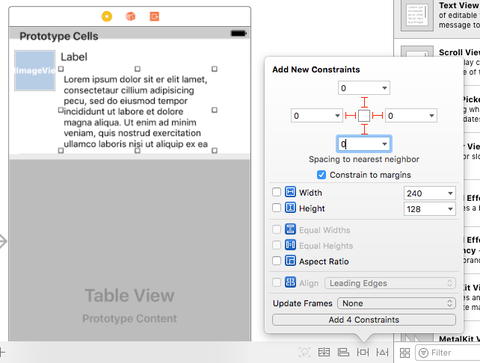Switch library to icon grid view
This screenshot has height=363, width=480.
click(x=405, y=353)
